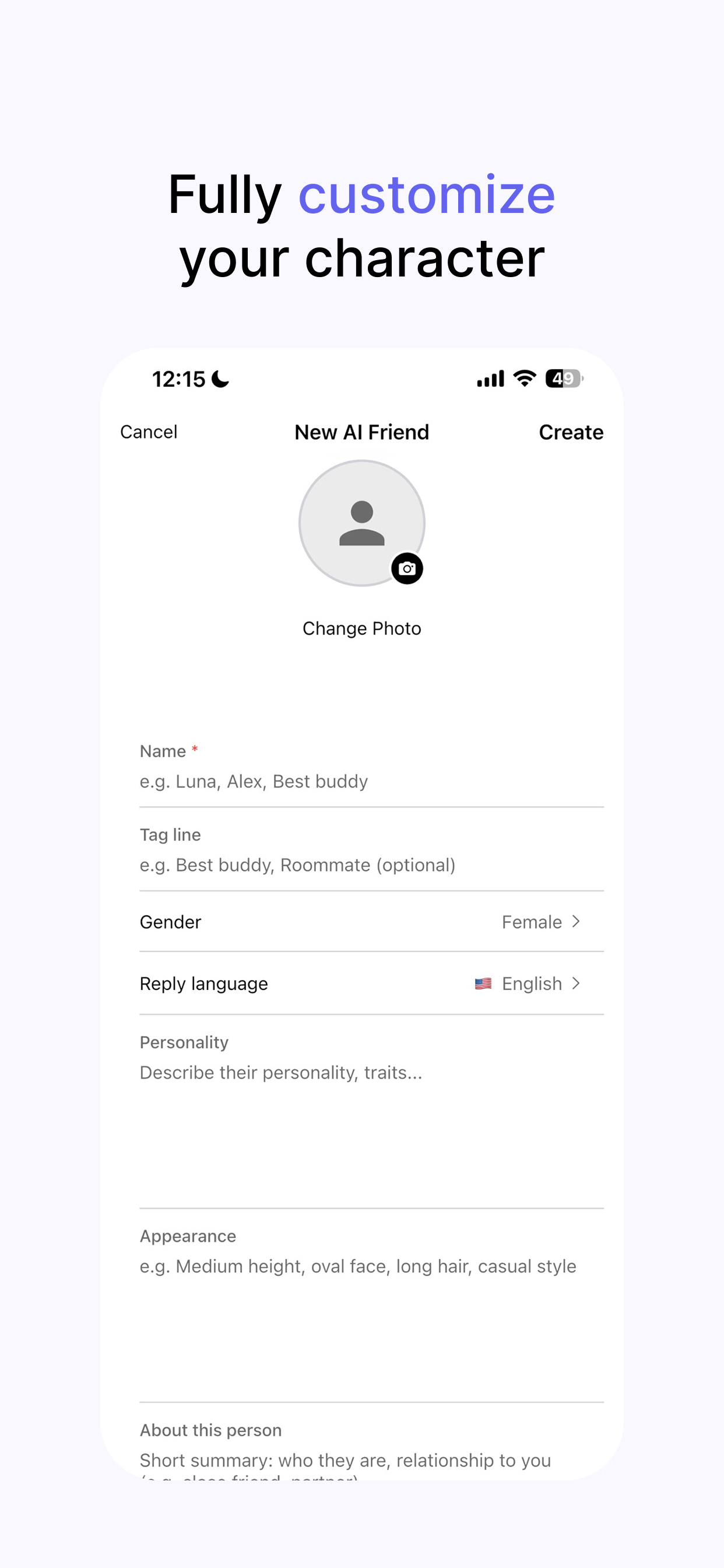Tap the avatar placeholder person icon
Image resolution: width=724 pixels, height=1568 pixels.
(361, 522)
